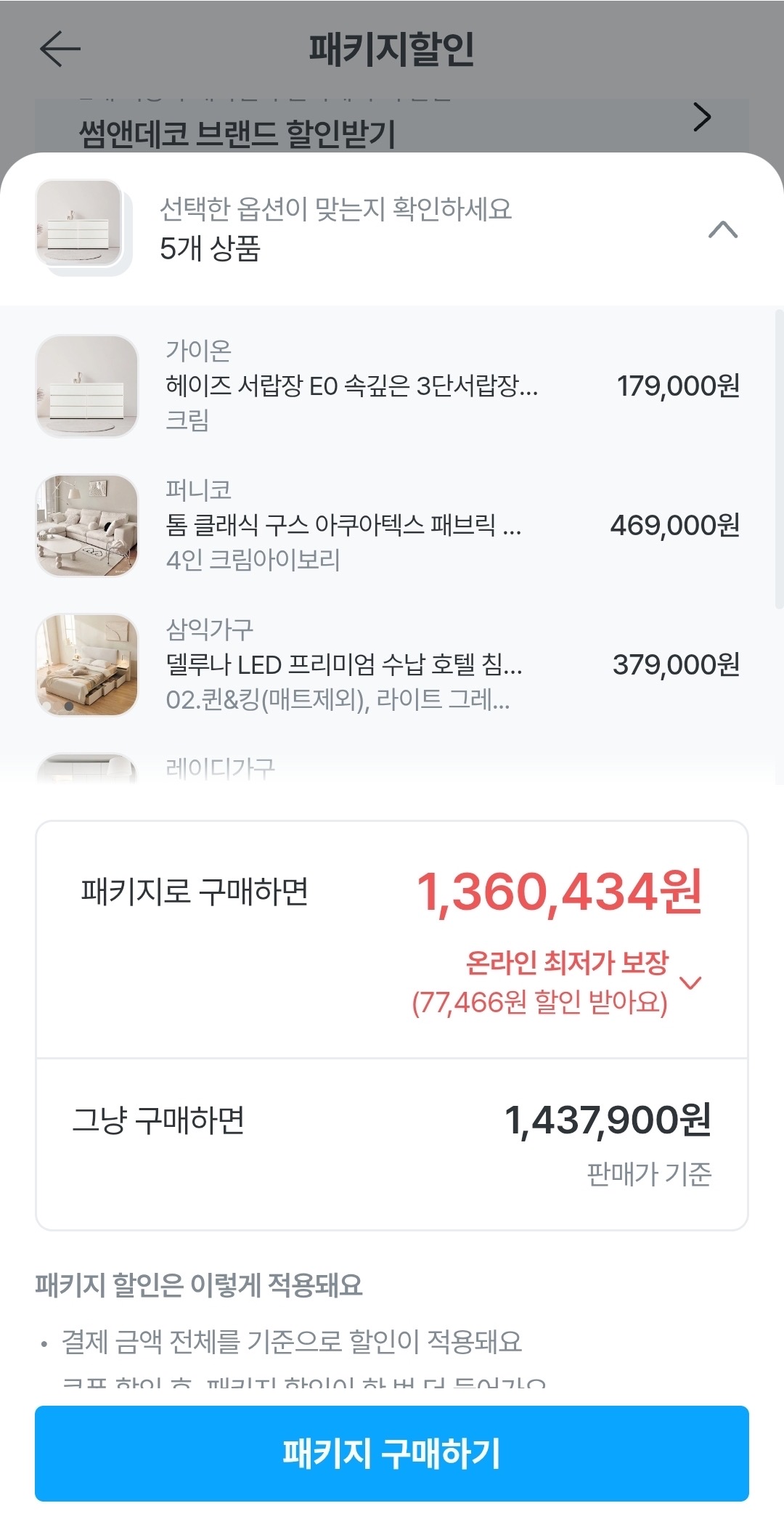Viewport: 784px width, 1519px height.
Task: Tap the back arrow icon
Action: (x=60, y=49)
